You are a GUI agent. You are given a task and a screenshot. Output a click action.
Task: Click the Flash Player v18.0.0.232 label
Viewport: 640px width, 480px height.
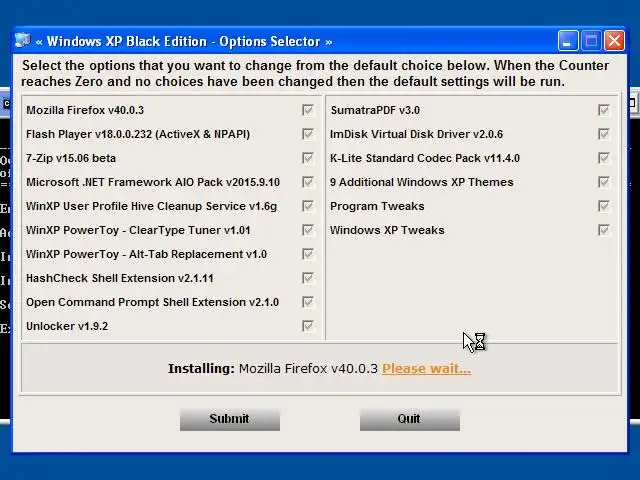point(138,134)
